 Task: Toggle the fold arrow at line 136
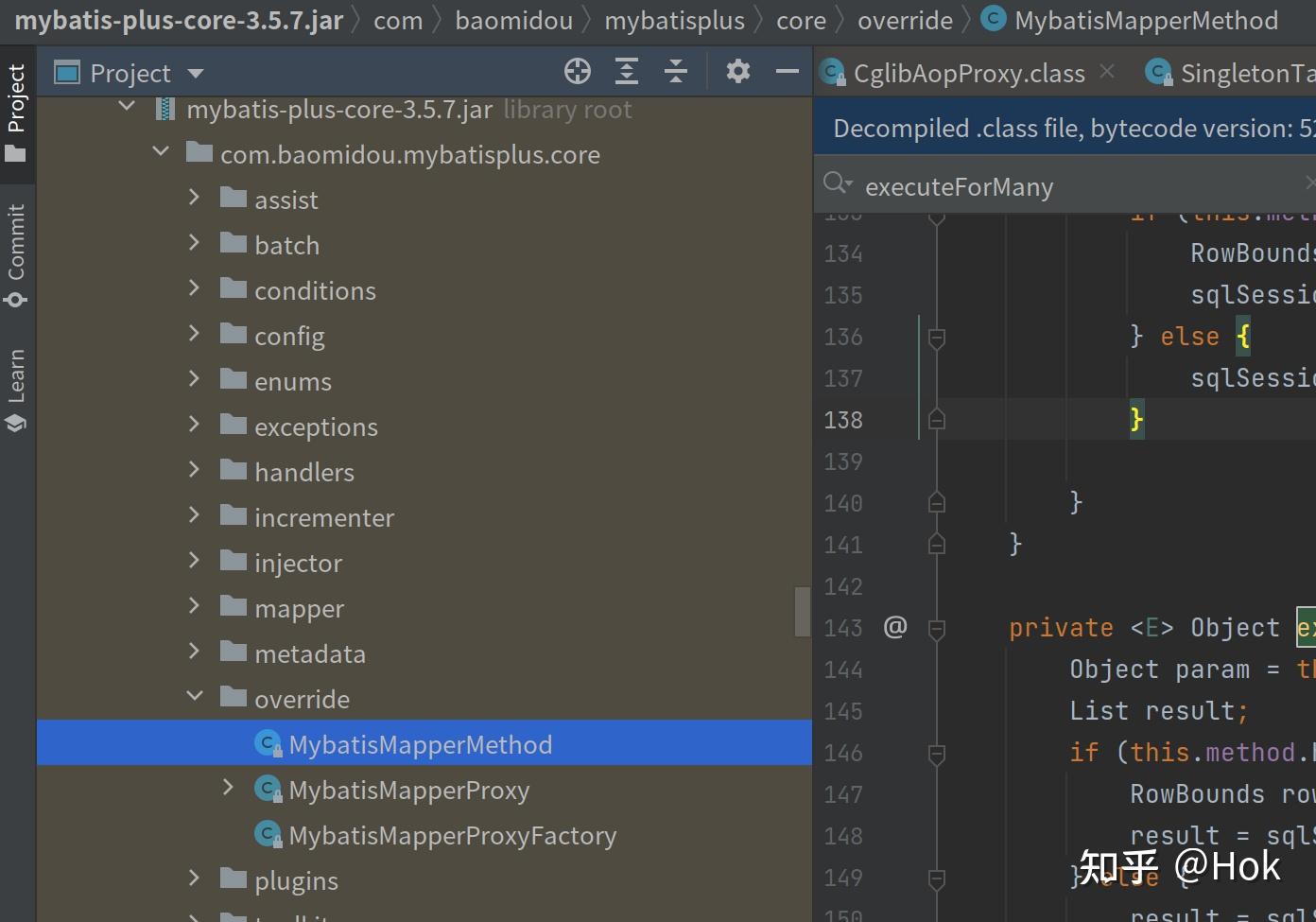936,336
